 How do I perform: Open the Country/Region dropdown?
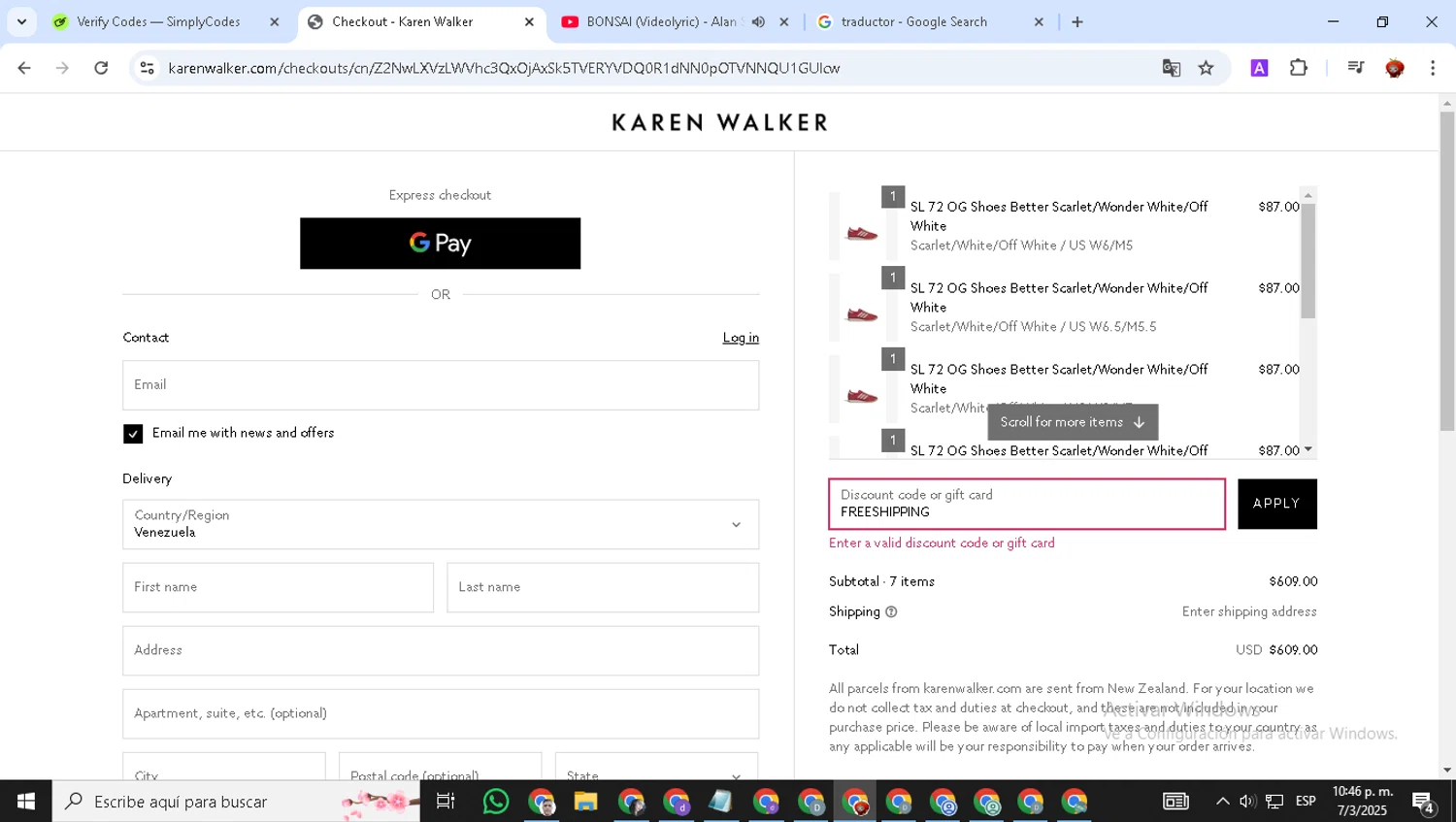[x=441, y=524]
